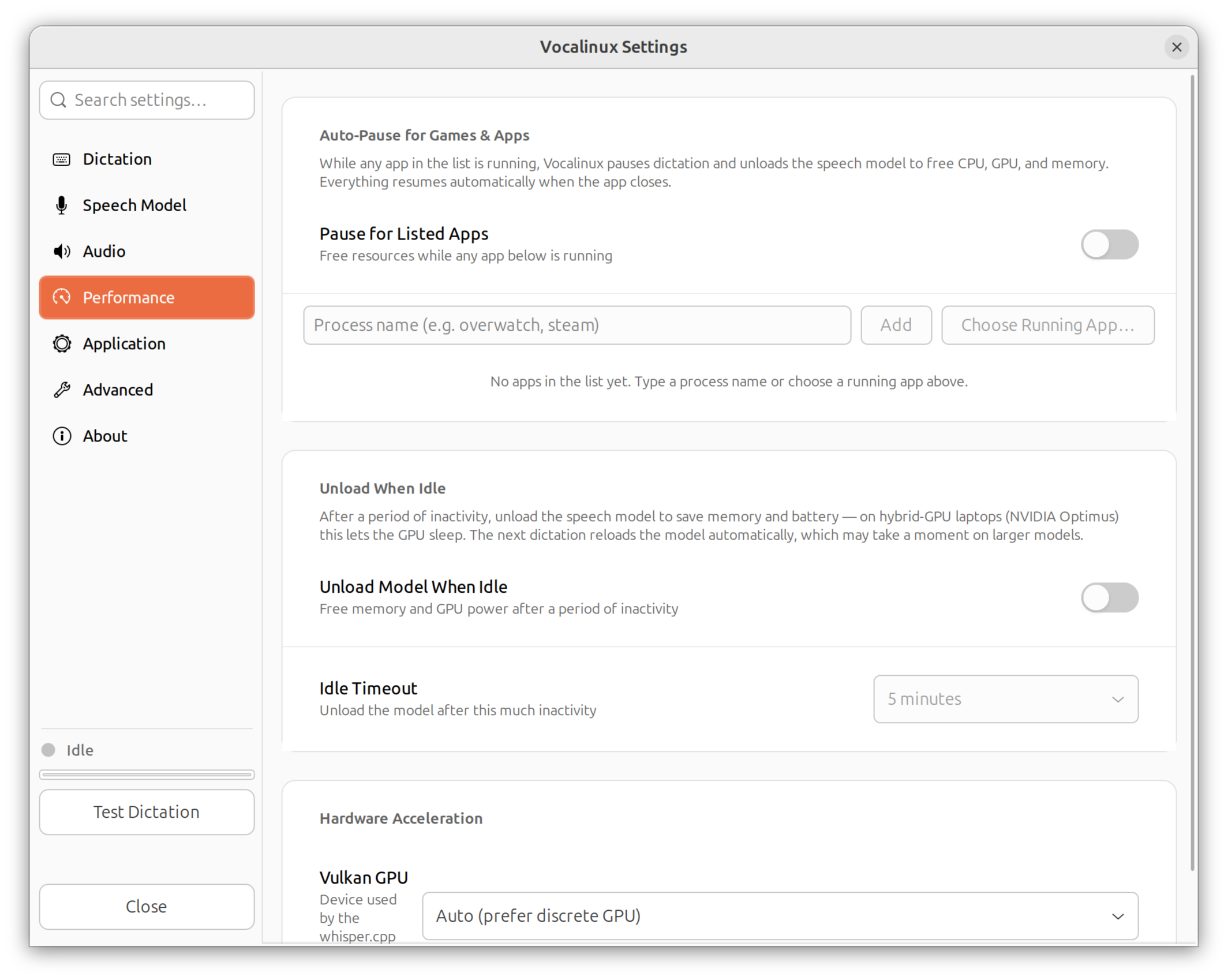This screenshot has height=980, width=1228.
Task: Click the Test Dictation button
Action: [147, 813]
